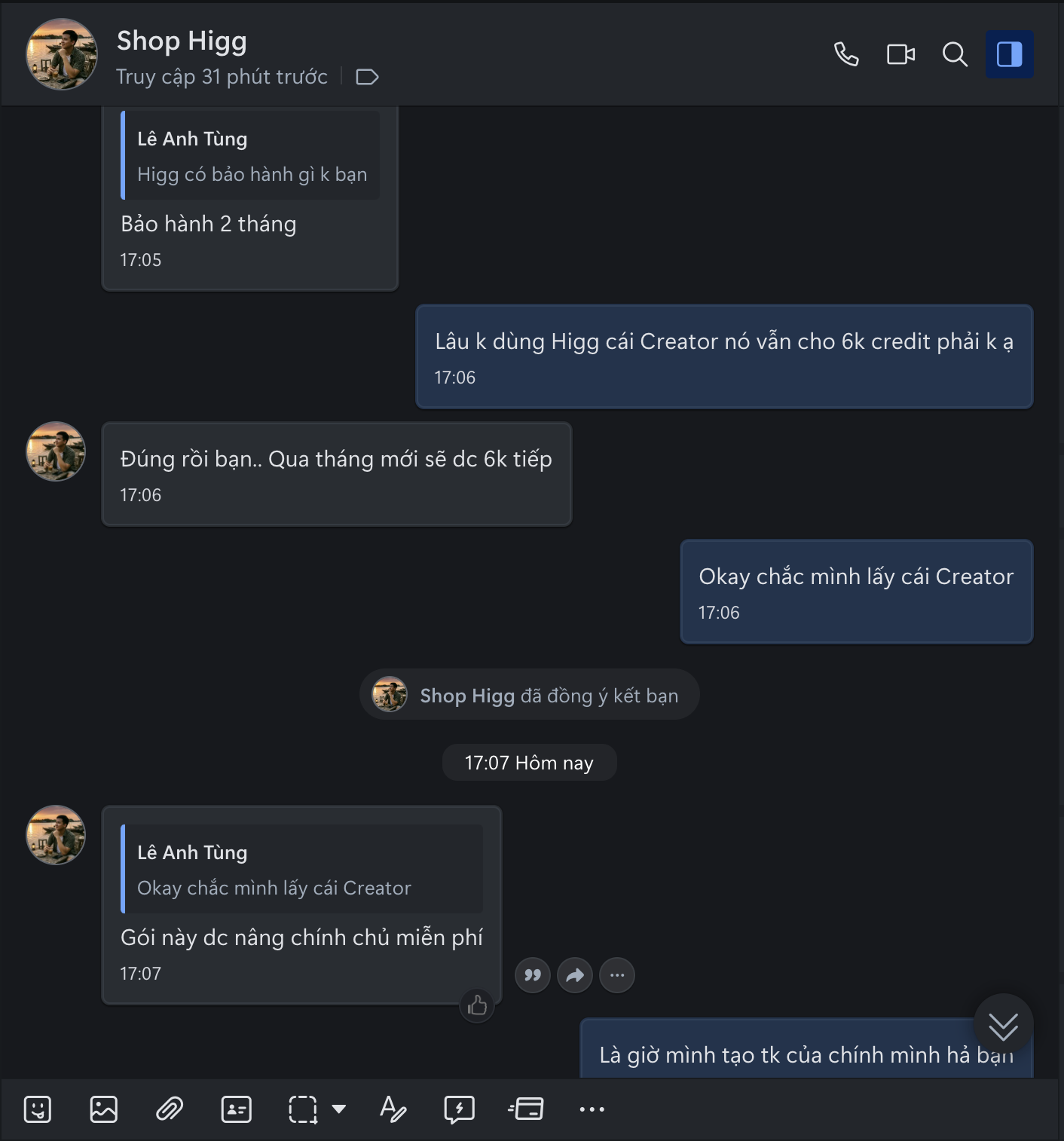Open the text formatting tool
Image resolution: width=1064 pixels, height=1141 pixels.
pyautogui.click(x=393, y=1109)
